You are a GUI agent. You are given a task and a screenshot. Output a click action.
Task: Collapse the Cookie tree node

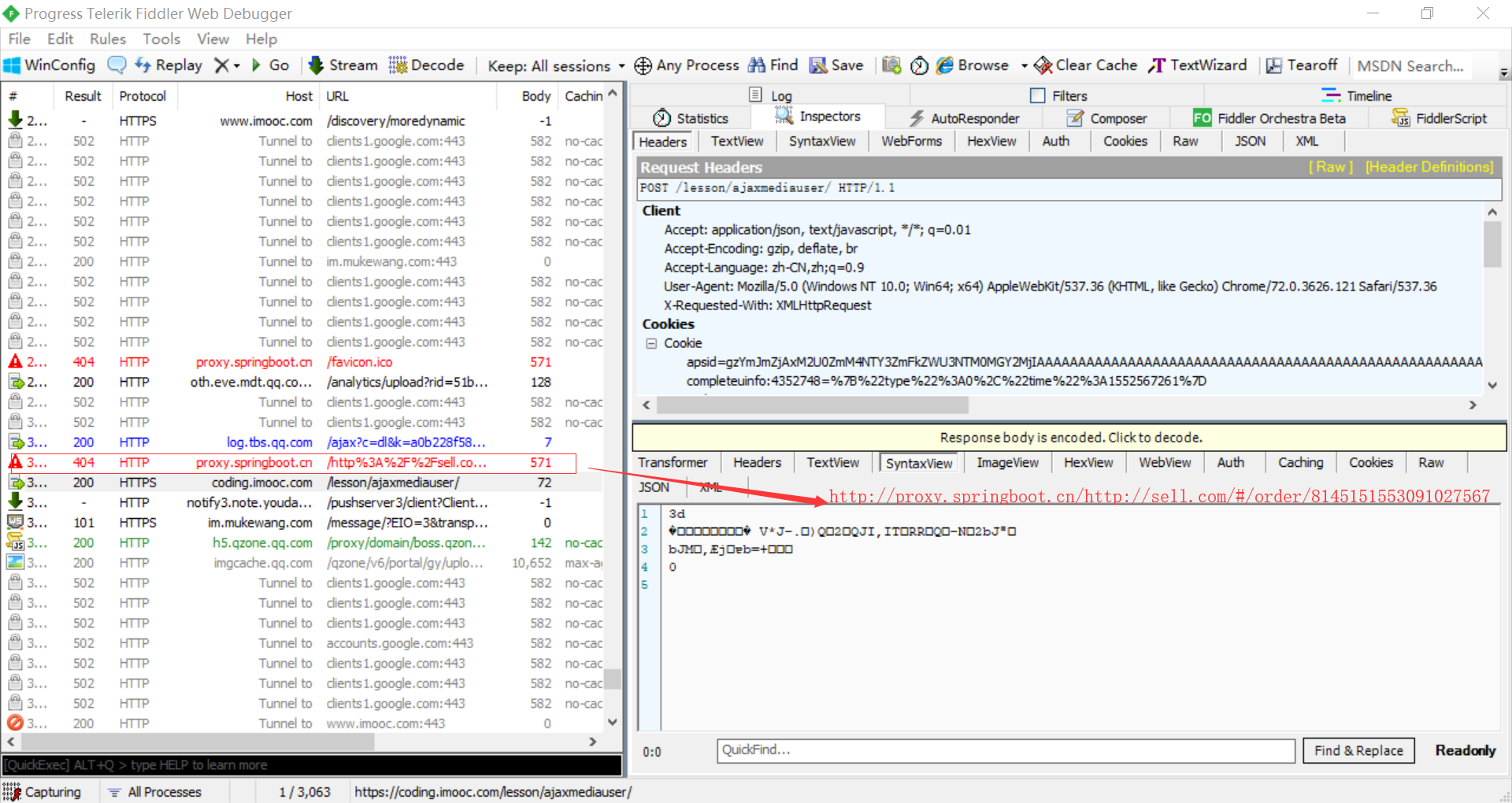click(651, 343)
